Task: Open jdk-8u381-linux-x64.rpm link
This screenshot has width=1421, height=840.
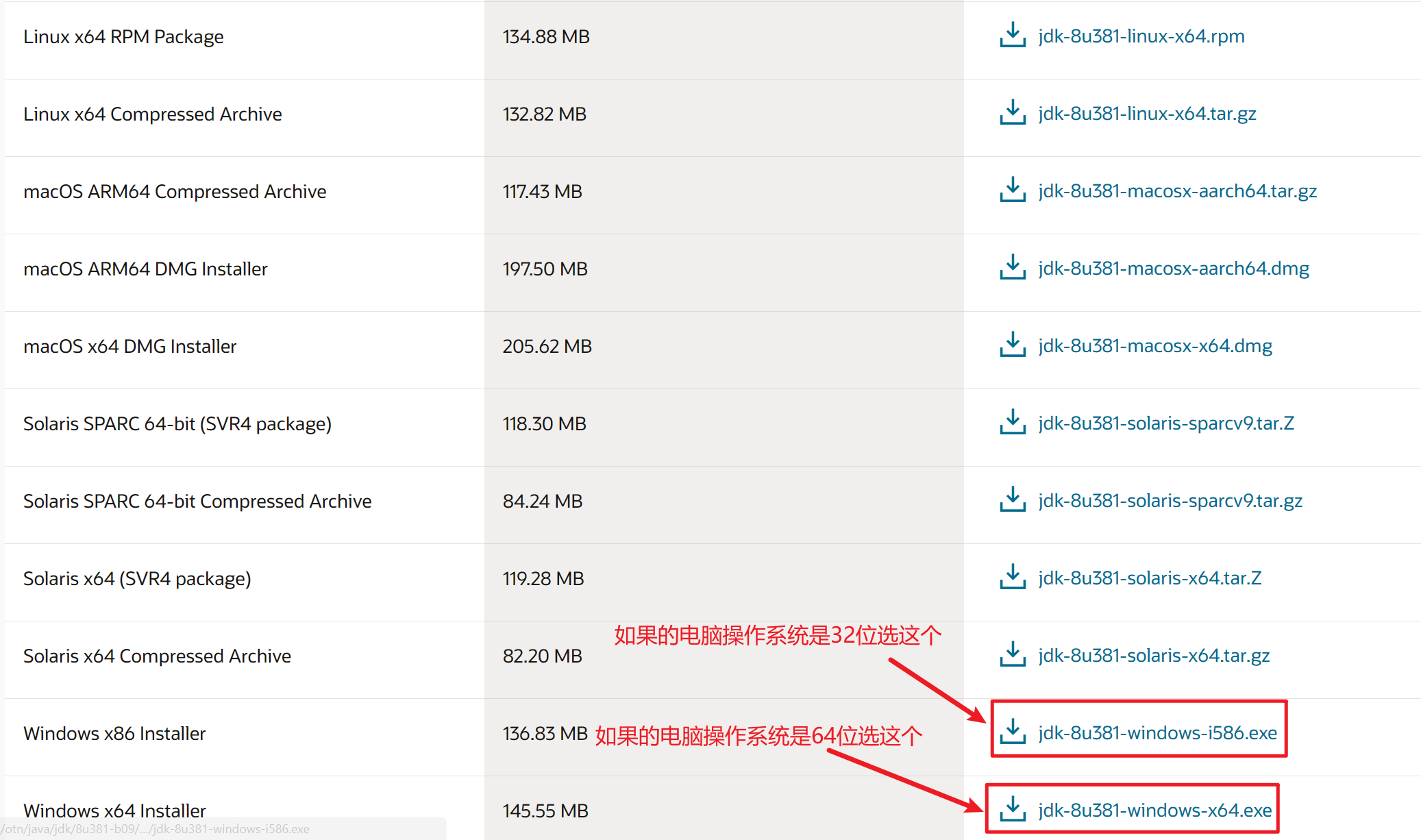Action: 1141,36
